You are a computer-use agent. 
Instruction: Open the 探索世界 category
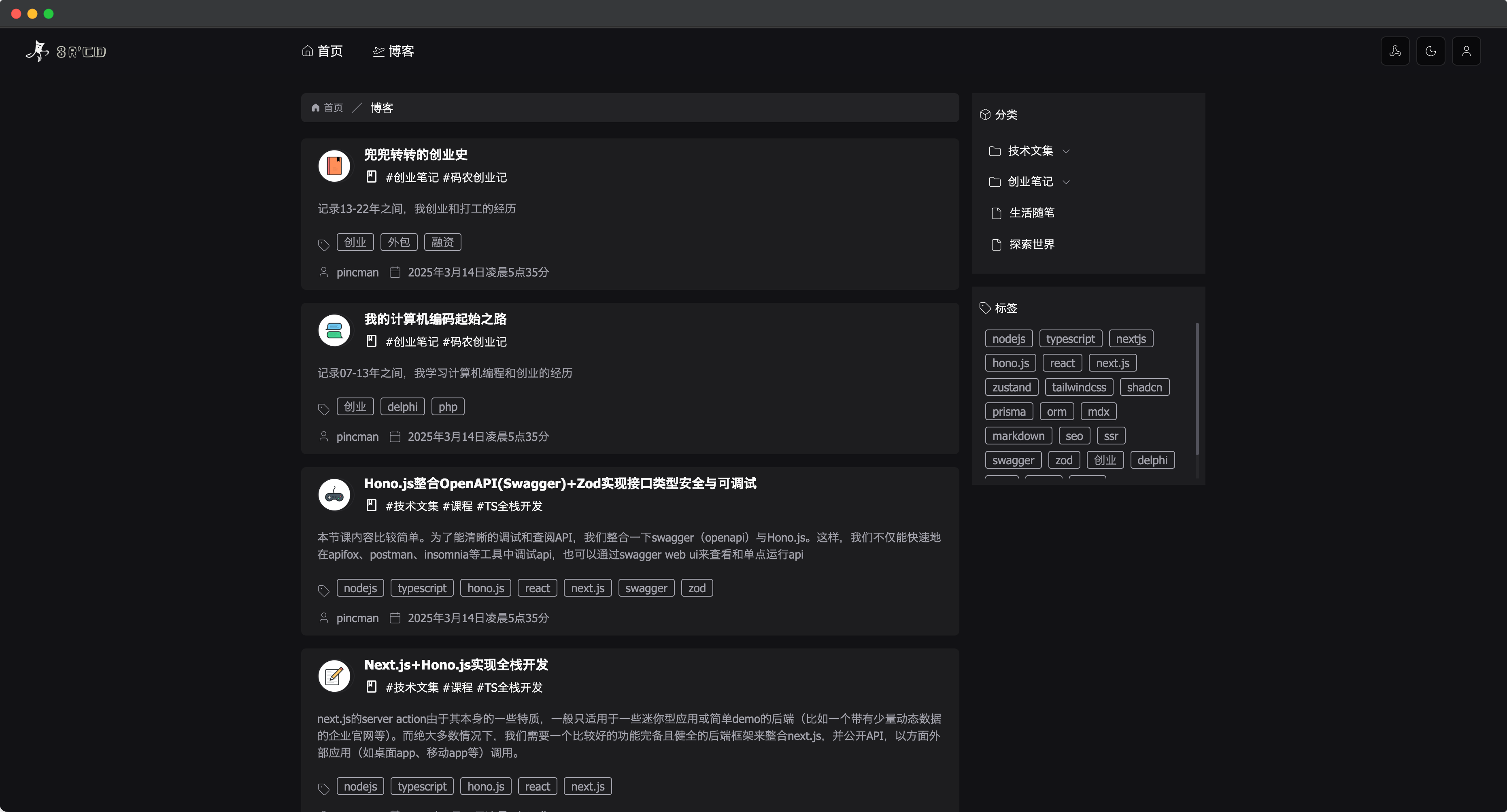click(x=1031, y=244)
